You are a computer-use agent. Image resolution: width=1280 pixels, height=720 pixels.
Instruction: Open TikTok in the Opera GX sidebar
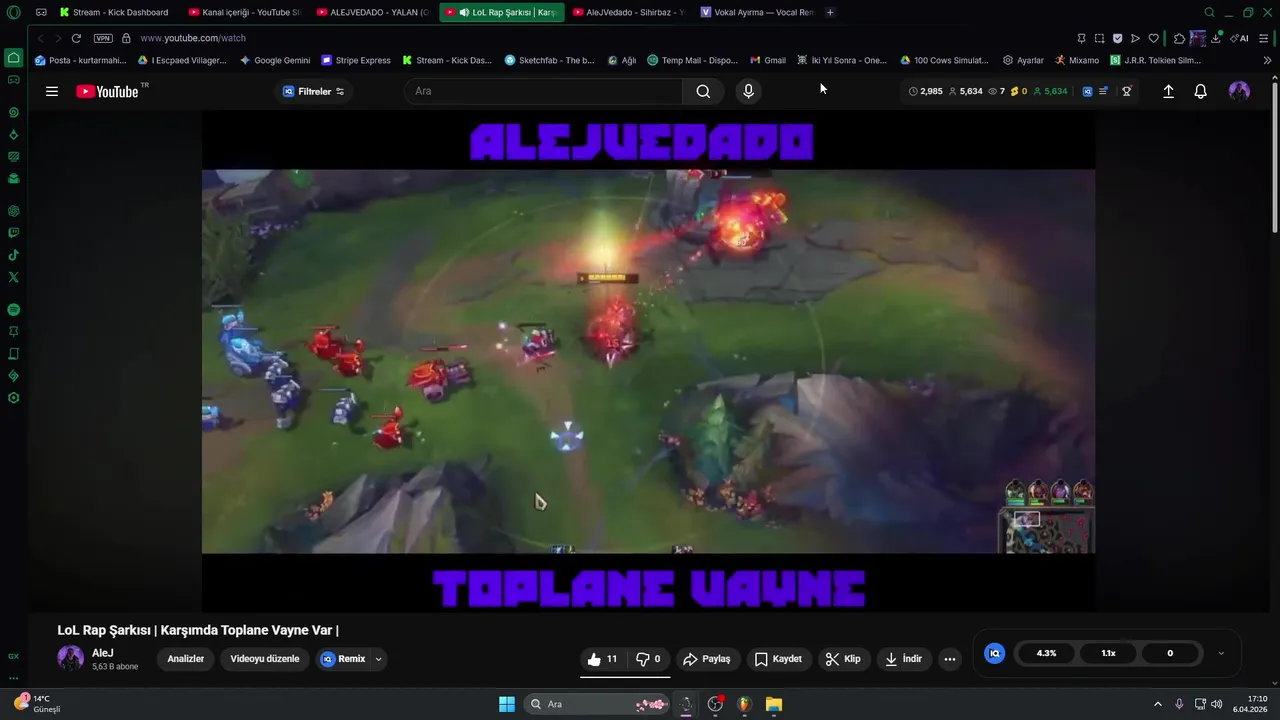(14, 255)
